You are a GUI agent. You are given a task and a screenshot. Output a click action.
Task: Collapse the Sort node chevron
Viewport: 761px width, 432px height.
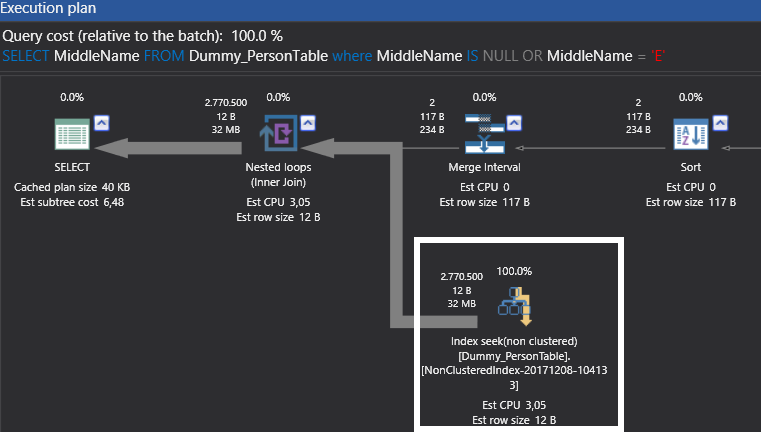click(720, 123)
